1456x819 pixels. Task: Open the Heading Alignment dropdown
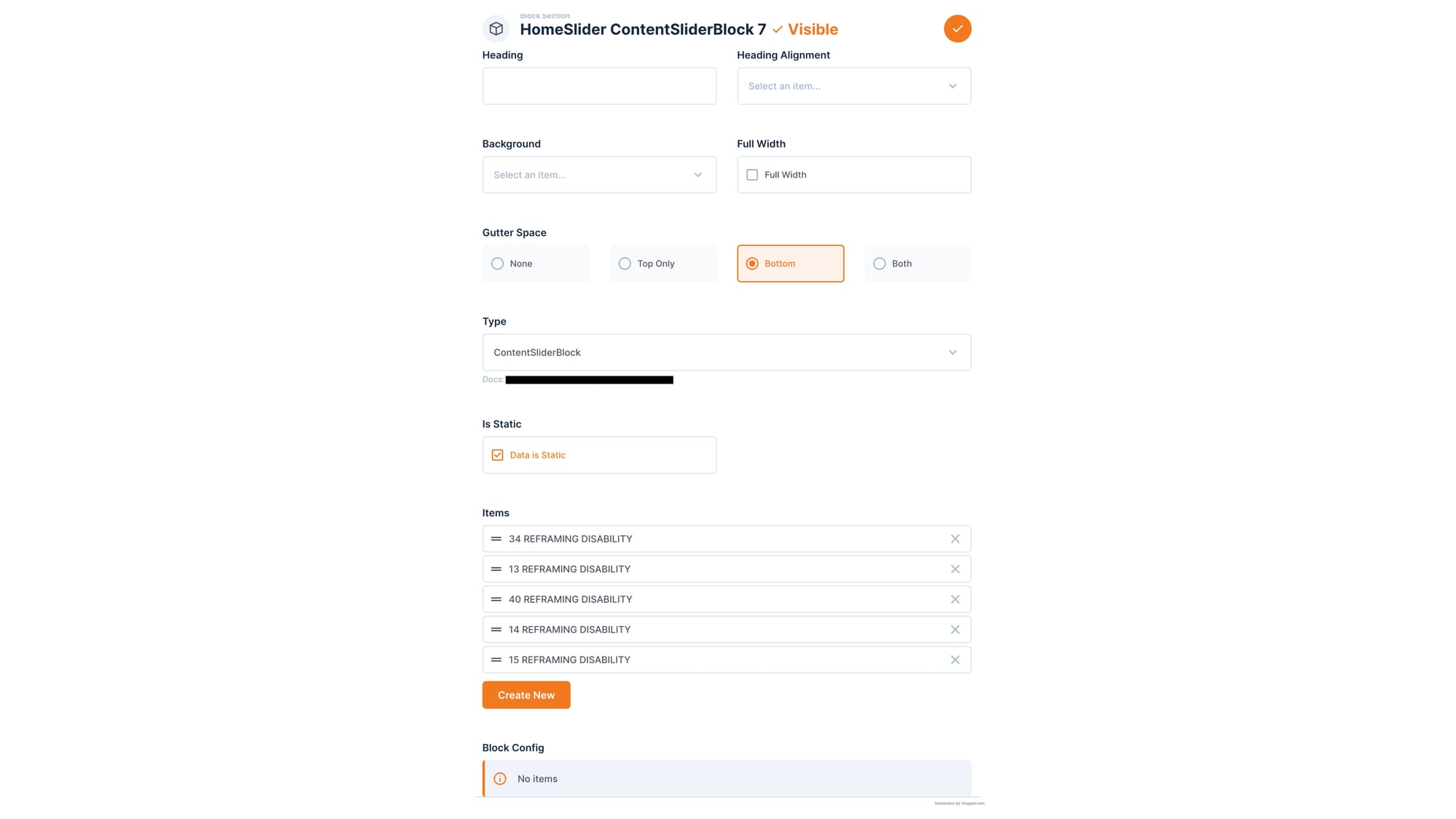point(853,86)
